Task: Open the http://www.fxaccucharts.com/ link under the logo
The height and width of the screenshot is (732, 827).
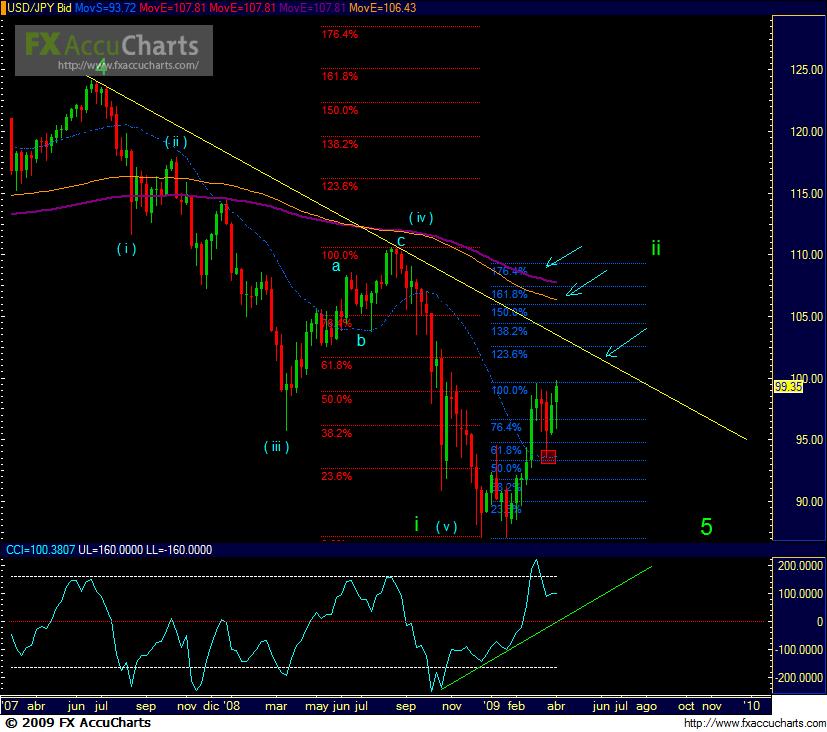Action: point(130,67)
